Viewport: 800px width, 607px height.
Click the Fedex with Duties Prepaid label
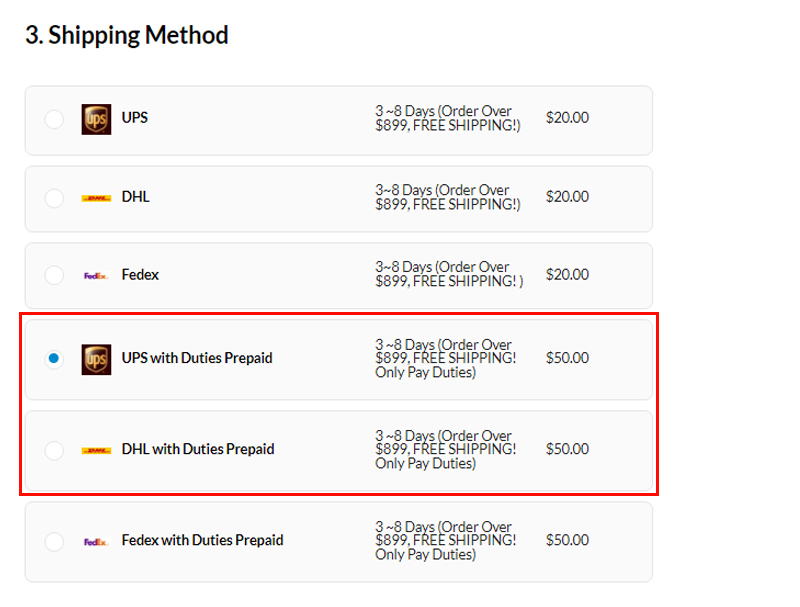[x=203, y=540]
